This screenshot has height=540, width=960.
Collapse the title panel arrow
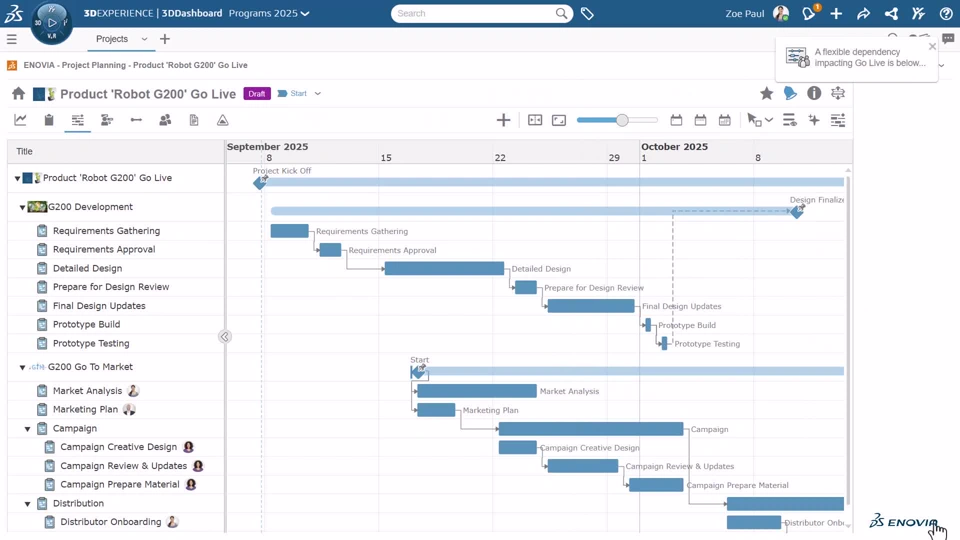point(225,337)
